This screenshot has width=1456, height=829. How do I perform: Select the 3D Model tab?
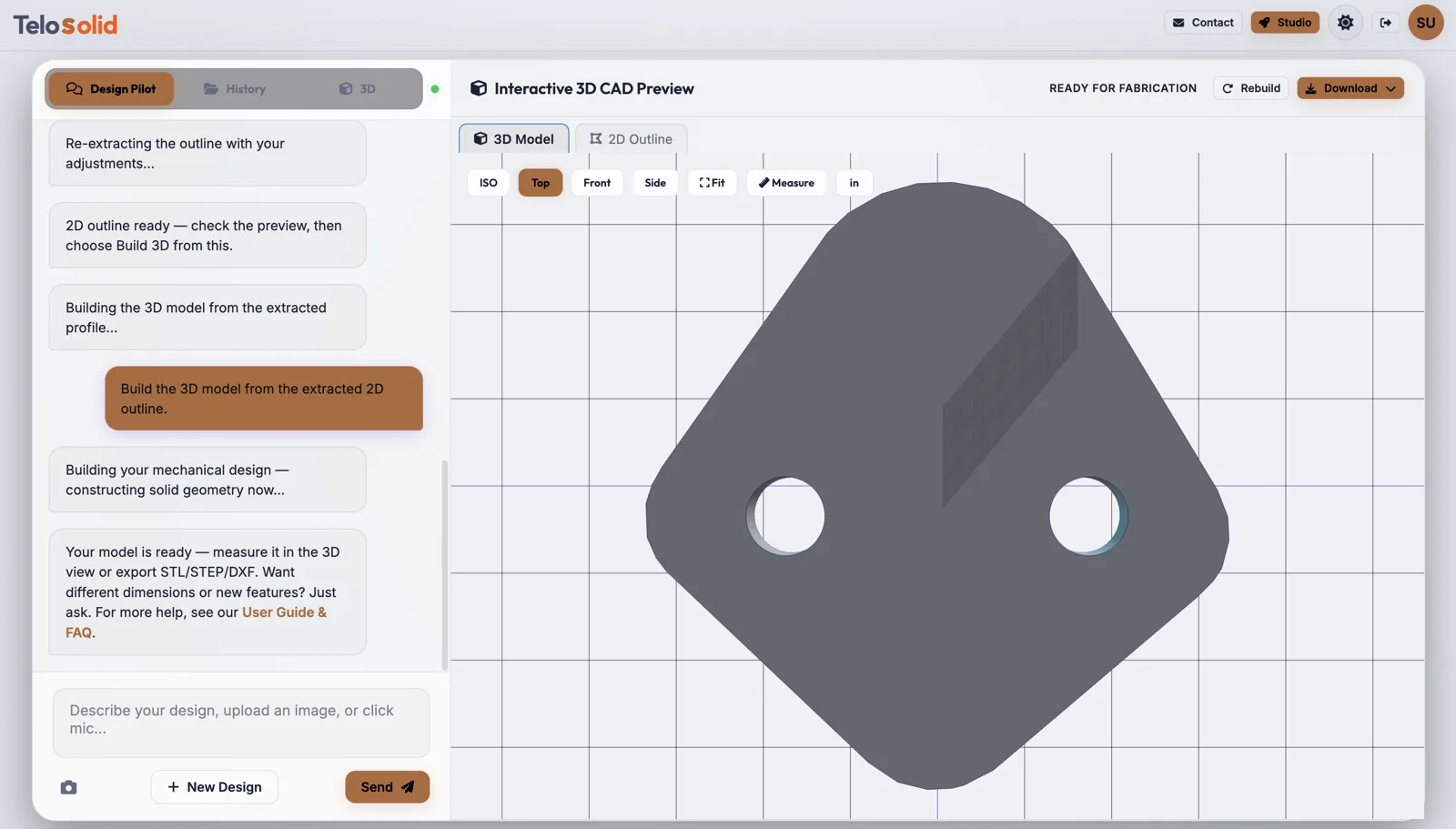click(x=514, y=139)
